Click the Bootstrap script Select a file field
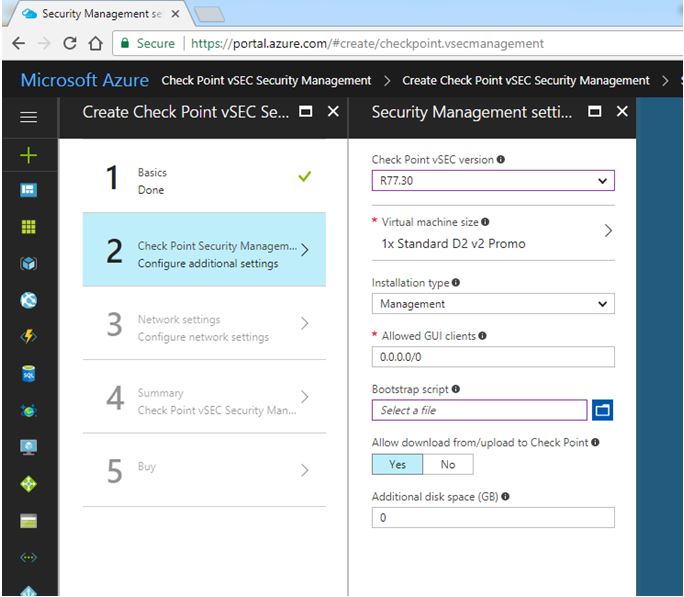The width and height of the screenshot is (684, 597). click(479, 410)
